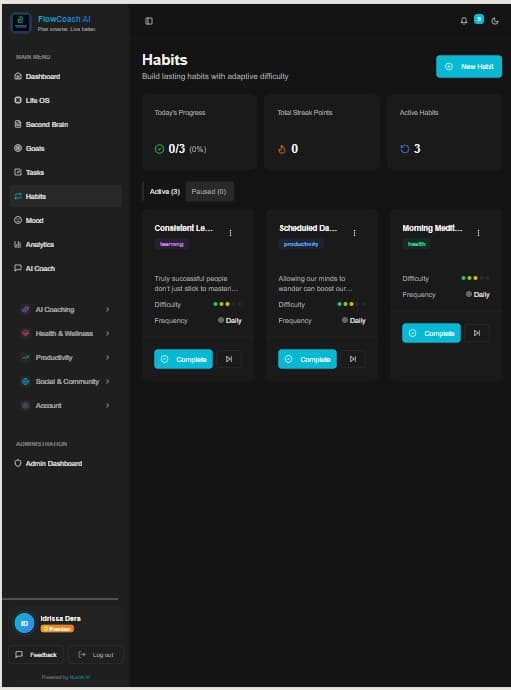Screen dimensions: 511x690
Task: Expand the AI Coaching section
Action: click(65, 309)
